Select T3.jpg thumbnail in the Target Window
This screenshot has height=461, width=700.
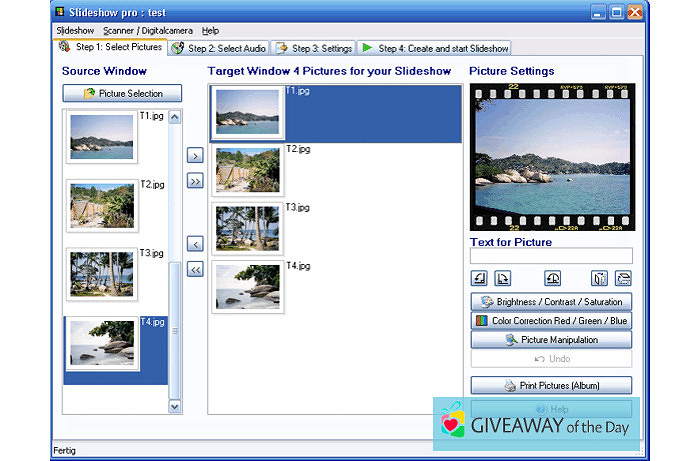pos(247,228)
